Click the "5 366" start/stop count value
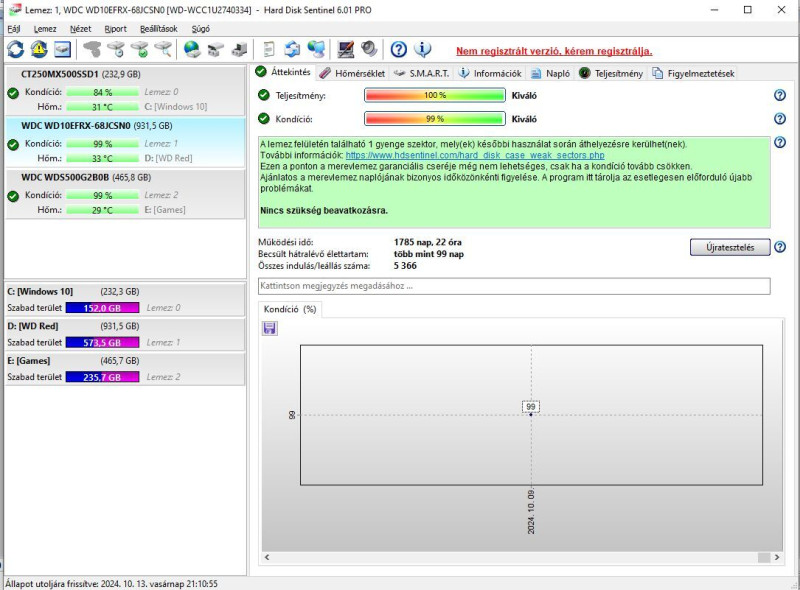 click(405, 266)
